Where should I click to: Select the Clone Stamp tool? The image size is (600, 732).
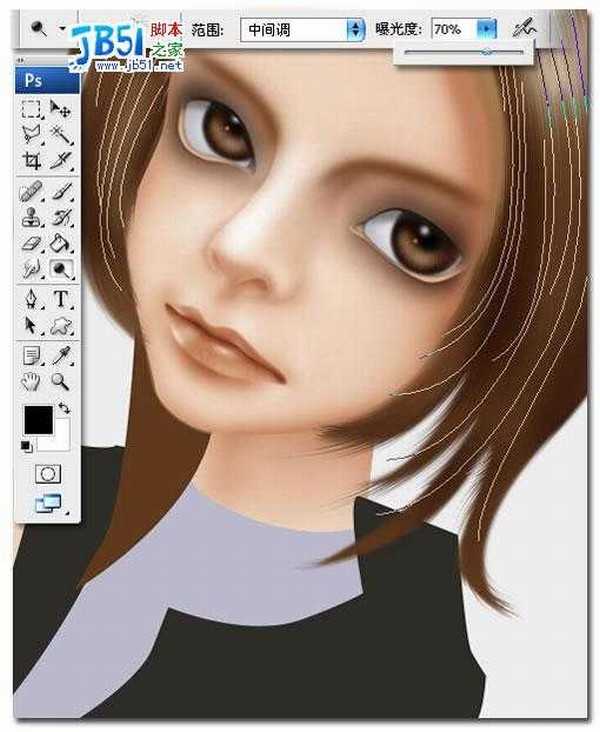coord(32,216)
